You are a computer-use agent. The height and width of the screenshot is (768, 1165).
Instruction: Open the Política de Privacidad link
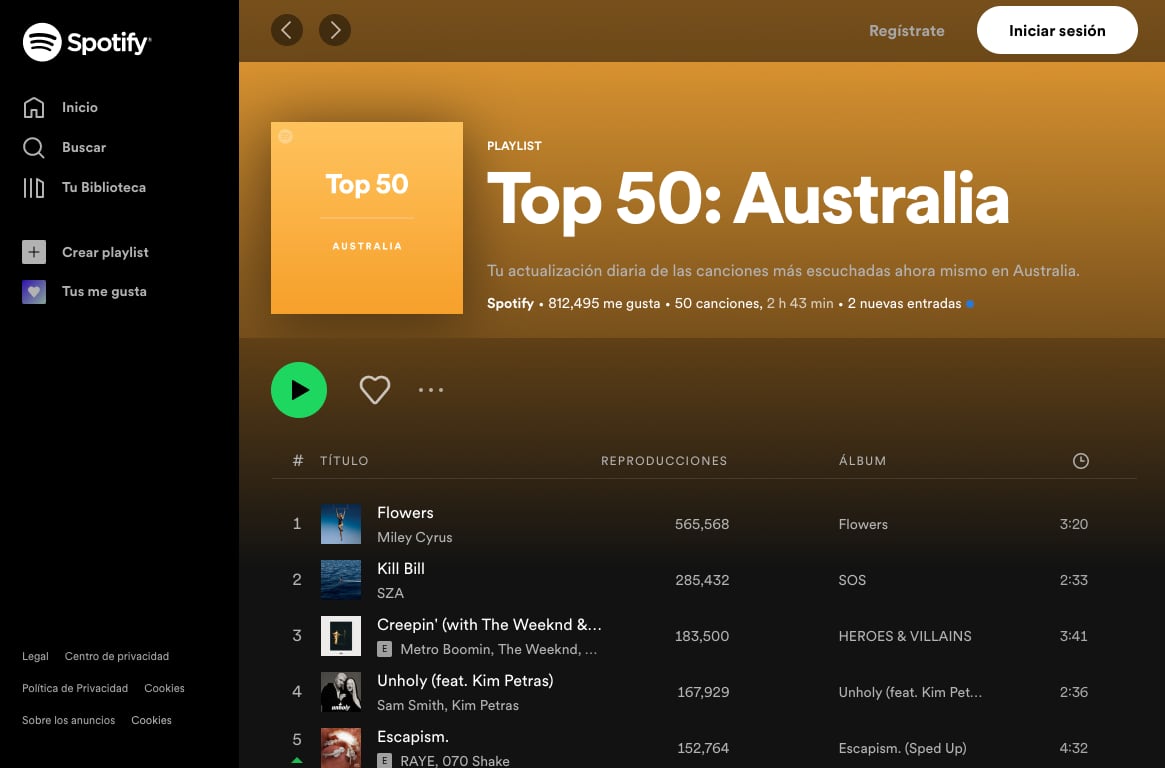tap(75, 688)
